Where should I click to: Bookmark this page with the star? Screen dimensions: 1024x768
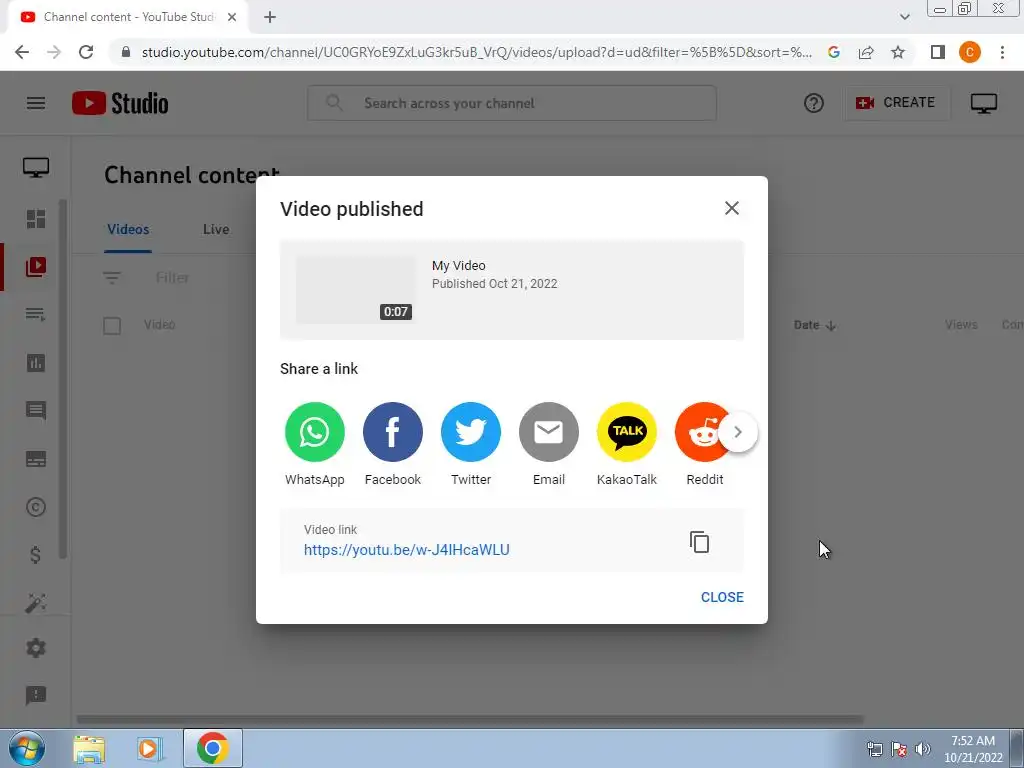click(898, 52)
